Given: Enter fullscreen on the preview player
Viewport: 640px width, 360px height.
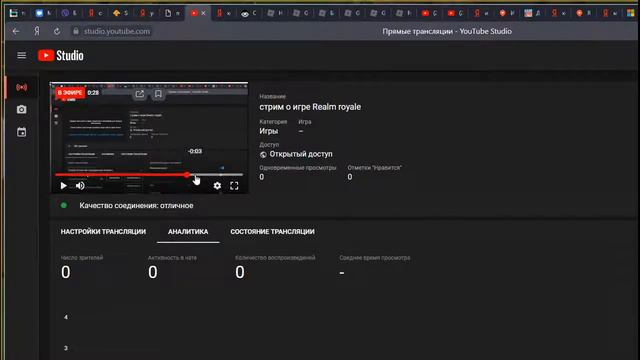Looking at the screenshot, I should [234, 186].
